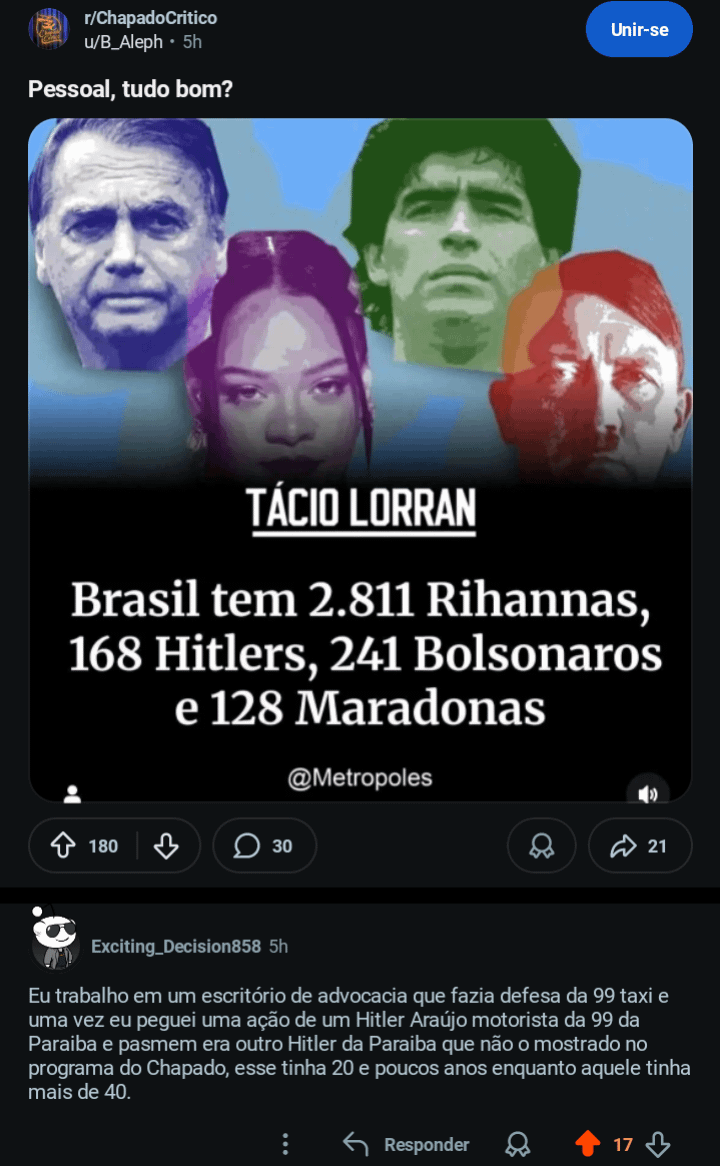The height and width of the screenshot is (1166, 720).
Task: Open the Metropoles video thumbnail
Action: pyautogui.click(x=360, y=460)
